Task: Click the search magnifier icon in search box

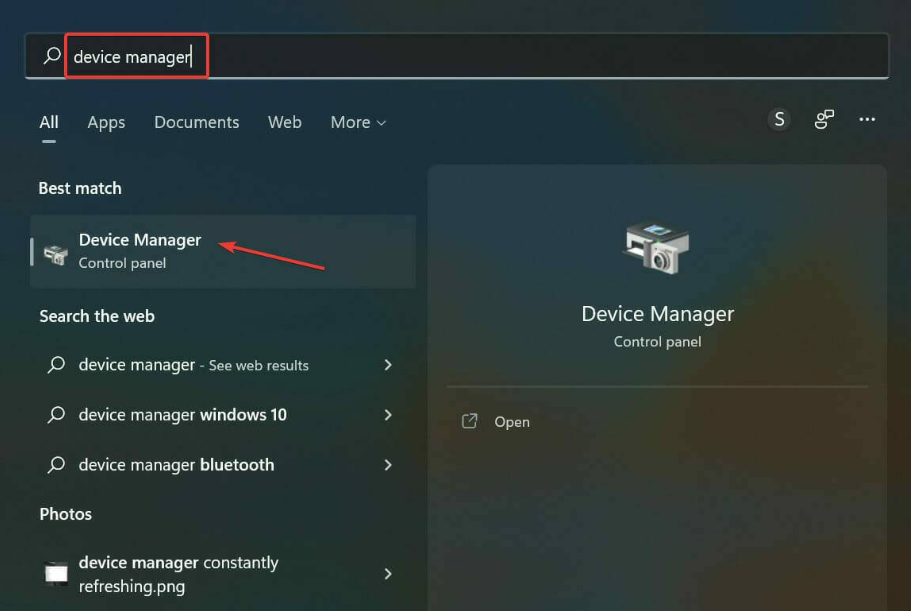Action: (52, 56)
